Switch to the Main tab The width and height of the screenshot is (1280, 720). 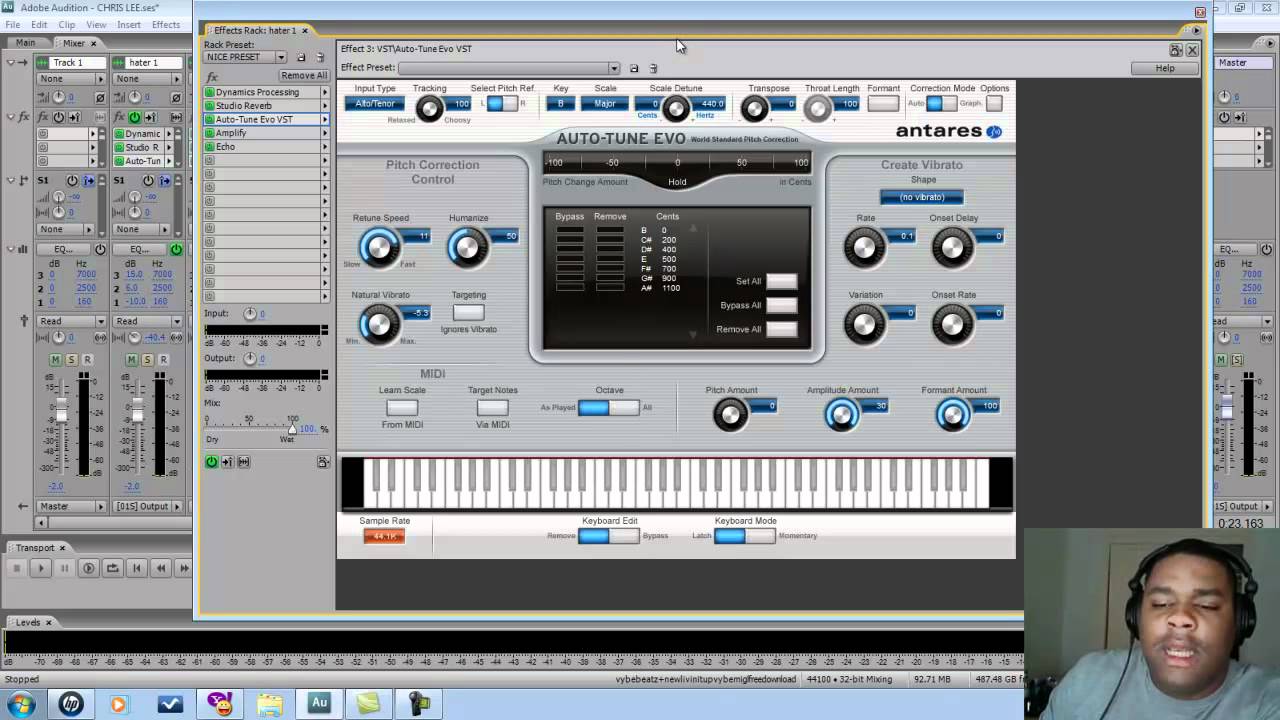point(25,43)
